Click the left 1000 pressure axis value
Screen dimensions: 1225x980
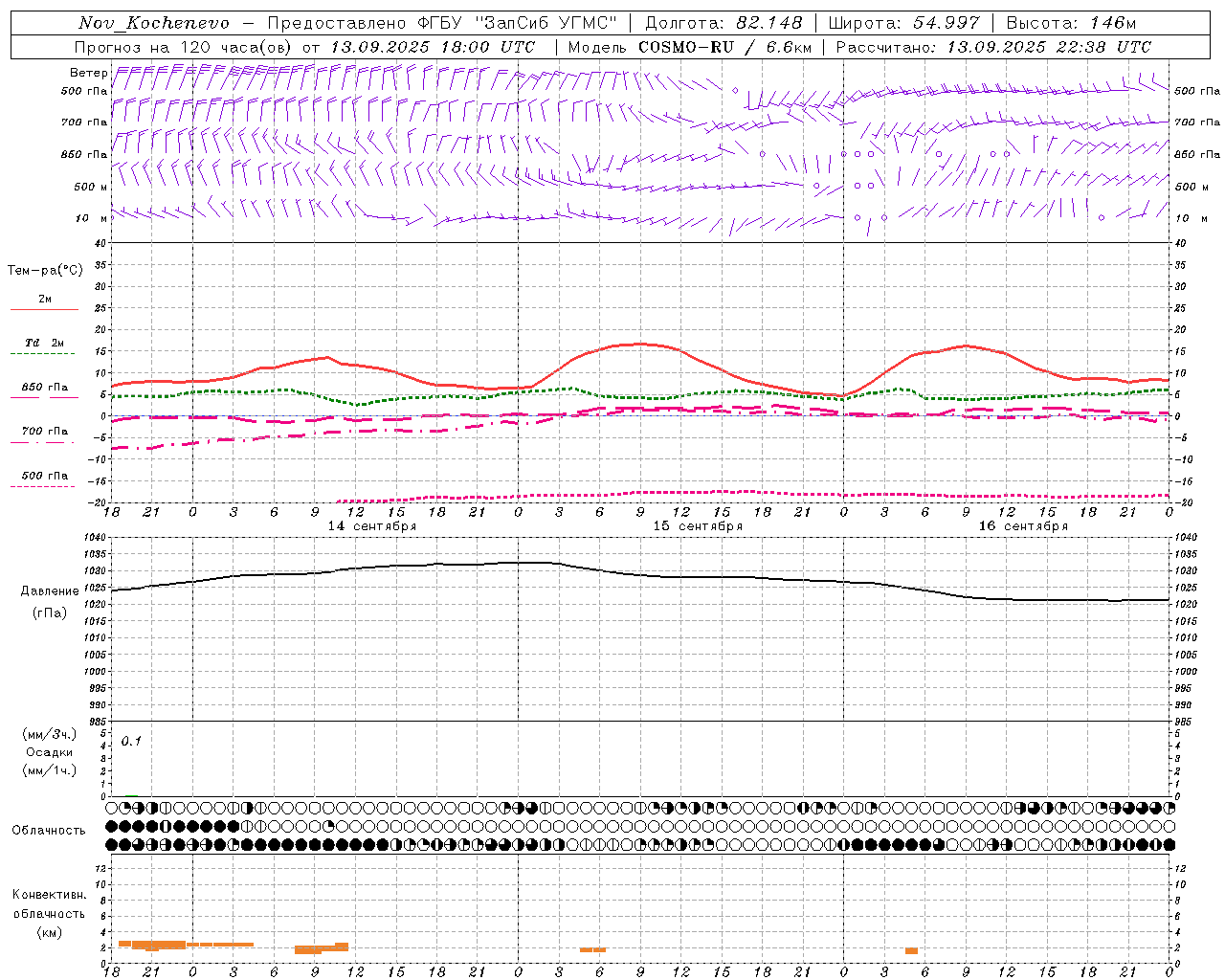(96, 672)
